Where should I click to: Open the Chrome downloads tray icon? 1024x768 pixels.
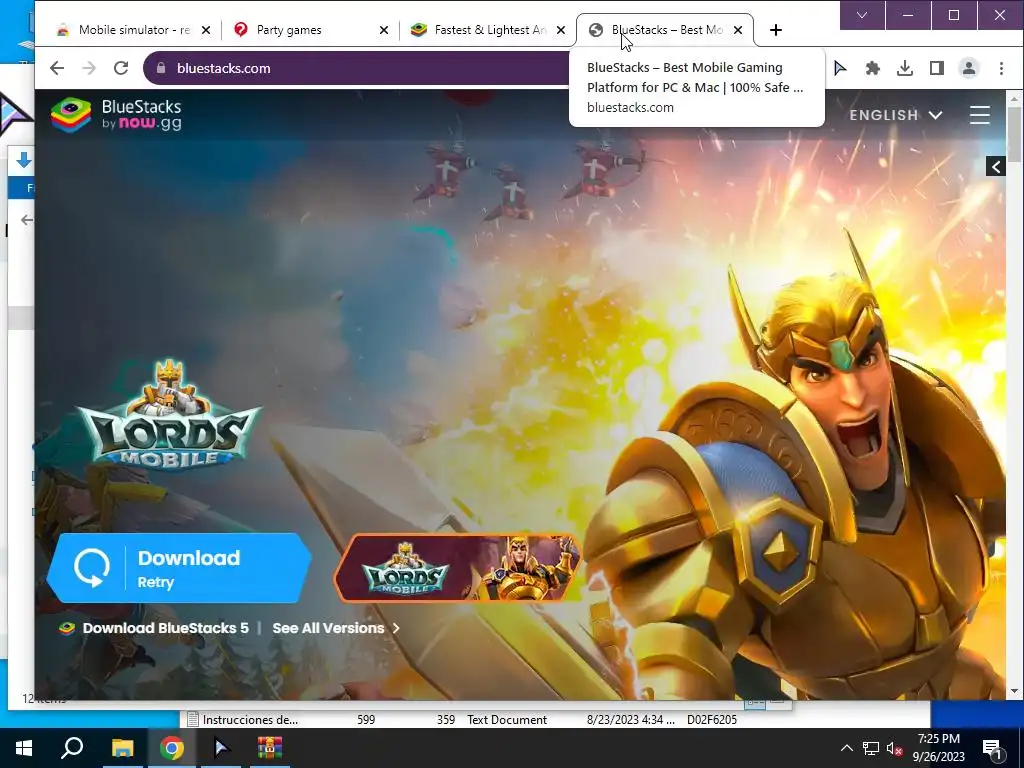coord(904,68)
